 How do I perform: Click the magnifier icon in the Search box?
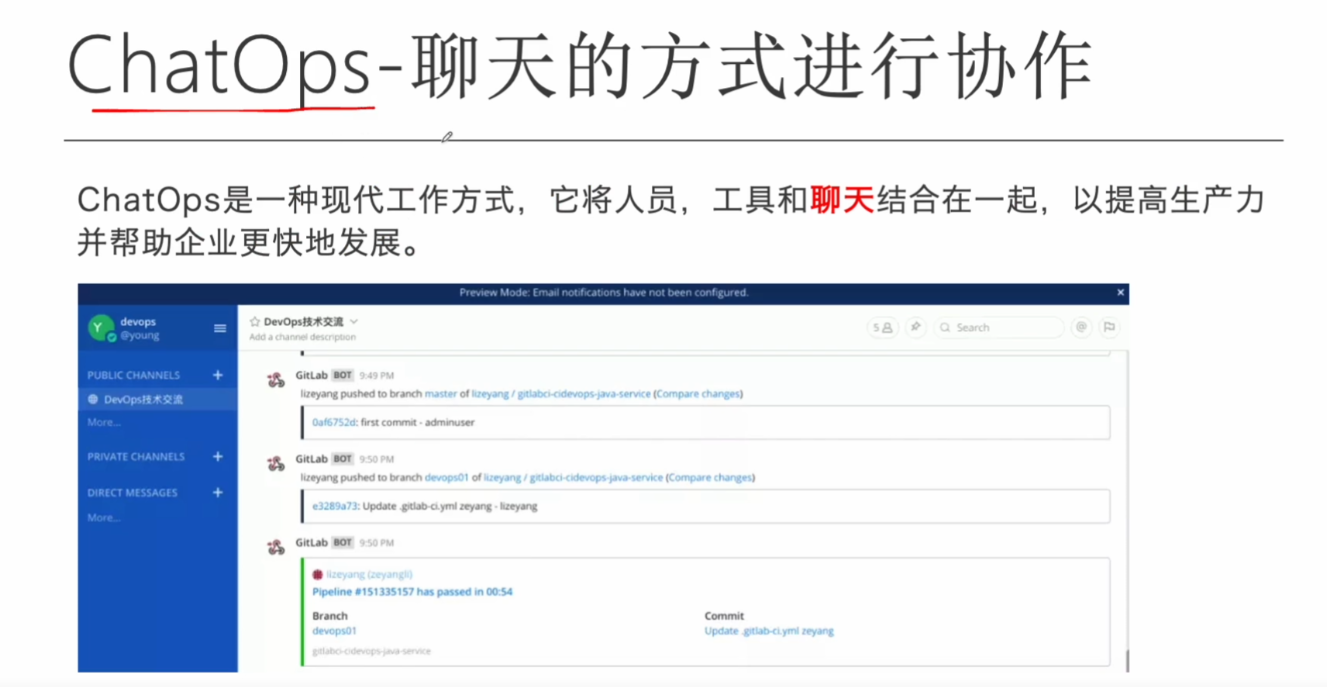[945, 327]
